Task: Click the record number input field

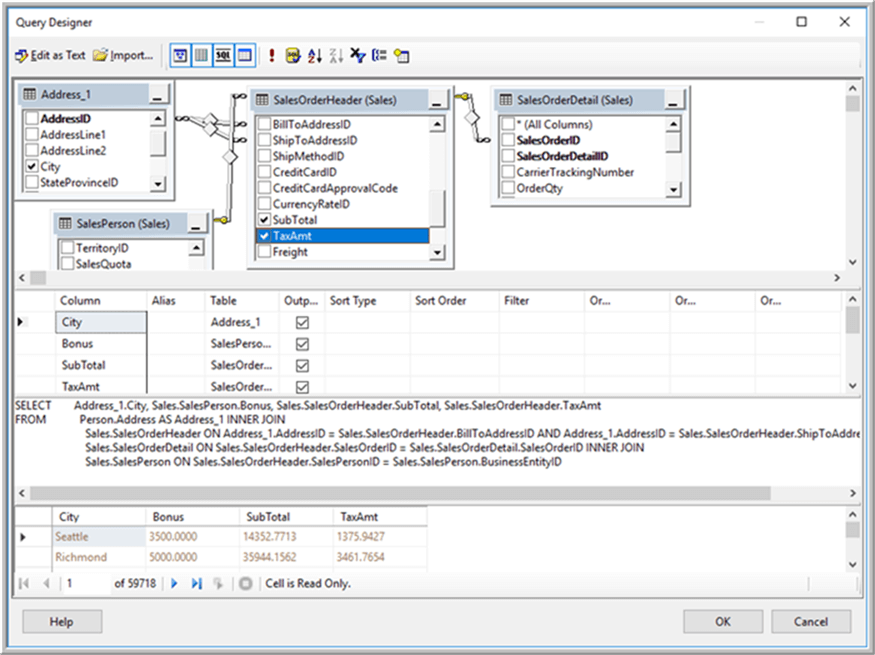Action: pyautogui.click(x=86, y=584)
